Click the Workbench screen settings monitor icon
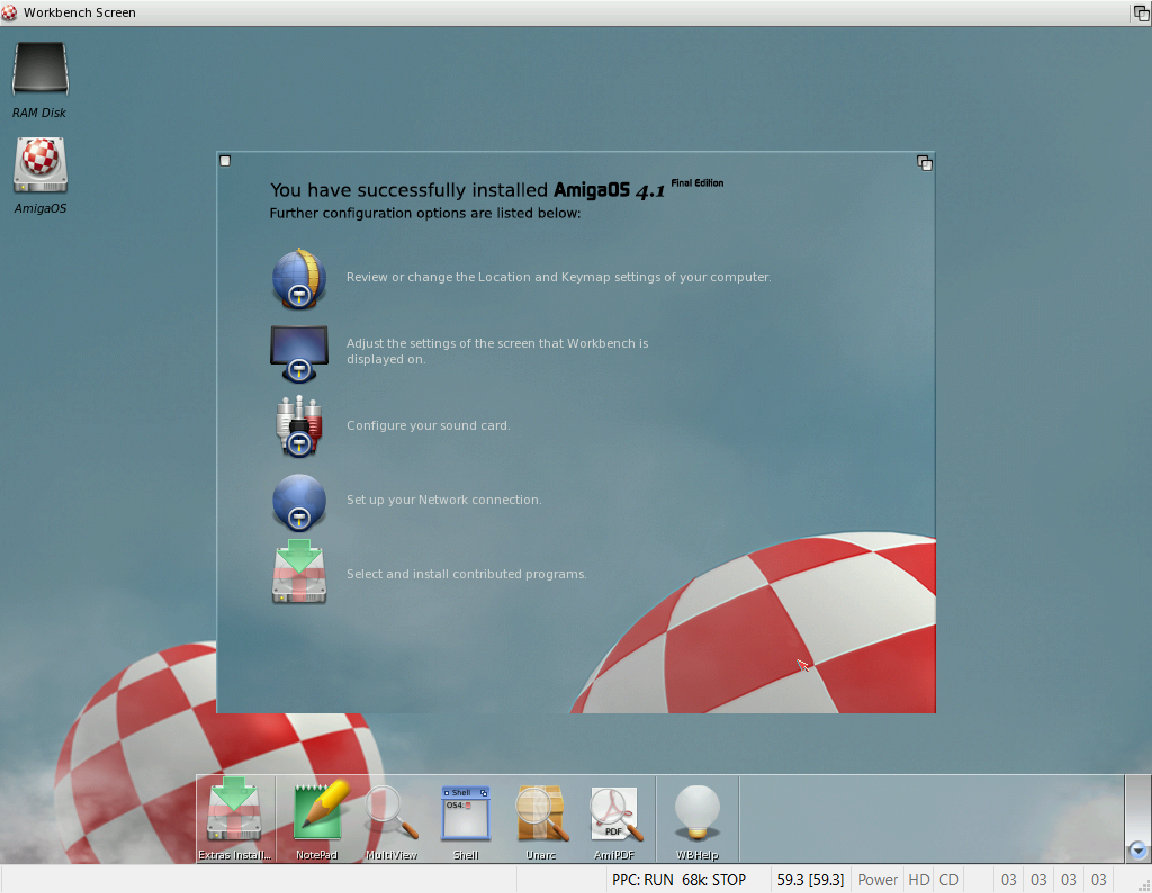The image size is (1152, 893). 298,354
